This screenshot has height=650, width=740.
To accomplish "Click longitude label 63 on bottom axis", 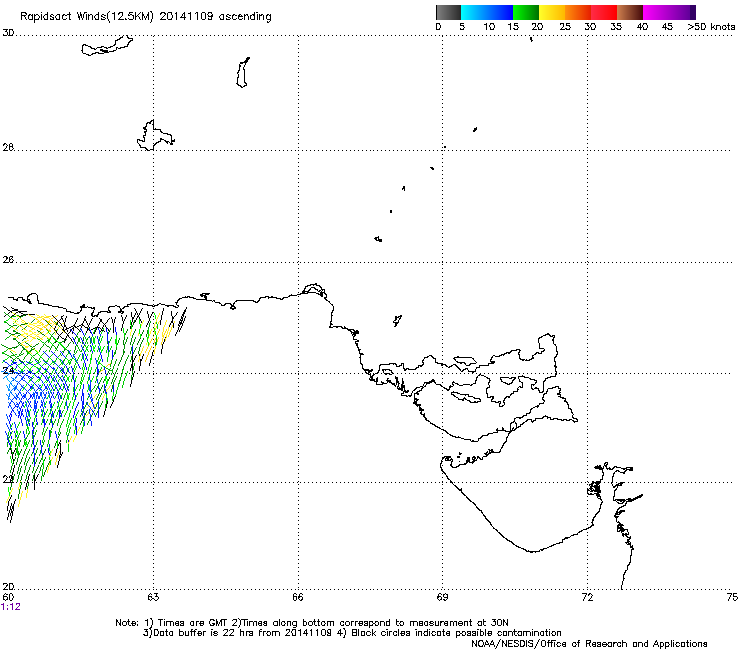I will click(x=153, y=597).
